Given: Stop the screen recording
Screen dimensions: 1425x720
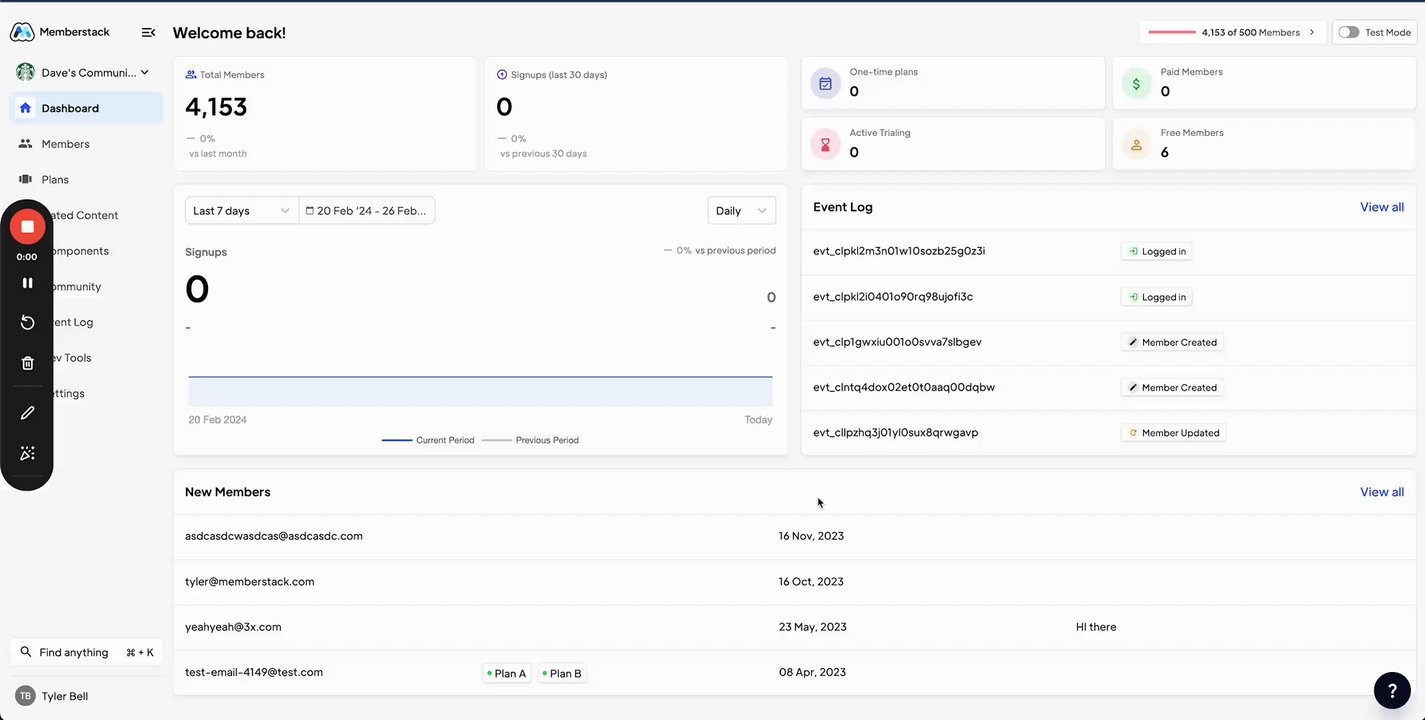Looking at the screenshot, I should coord(27,227).
